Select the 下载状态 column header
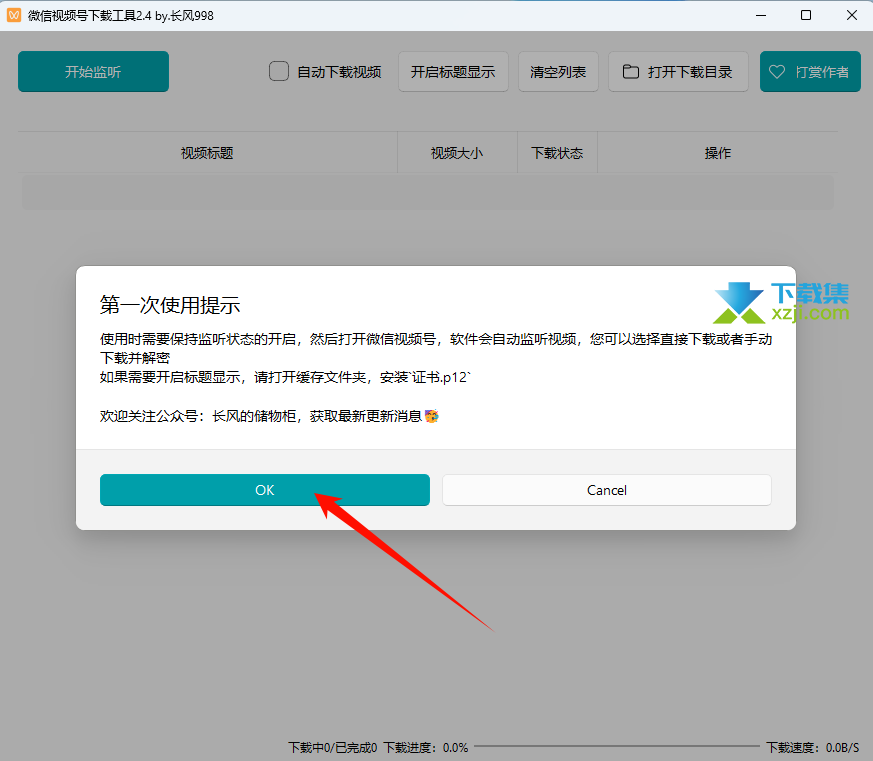Viewport: 873px width, 761px height. 557,153
